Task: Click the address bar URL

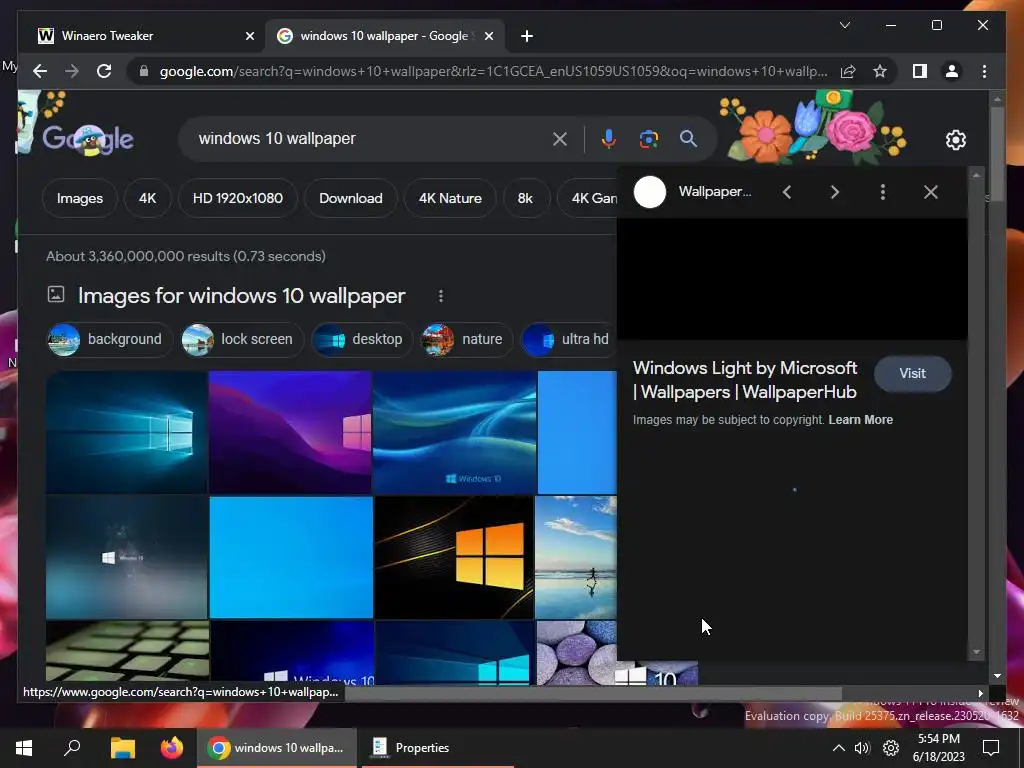Action: point(493,71)
